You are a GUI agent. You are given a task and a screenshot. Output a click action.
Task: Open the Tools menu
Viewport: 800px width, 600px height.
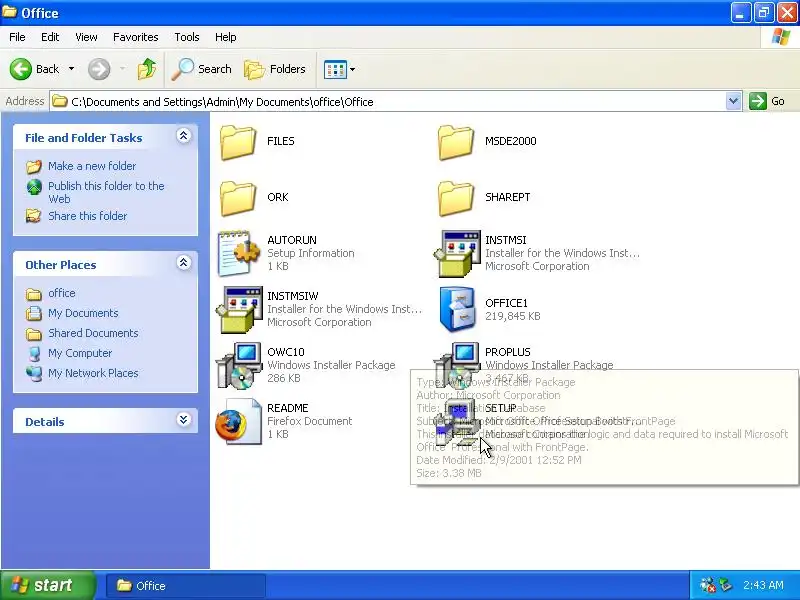(x=187, y=37)
